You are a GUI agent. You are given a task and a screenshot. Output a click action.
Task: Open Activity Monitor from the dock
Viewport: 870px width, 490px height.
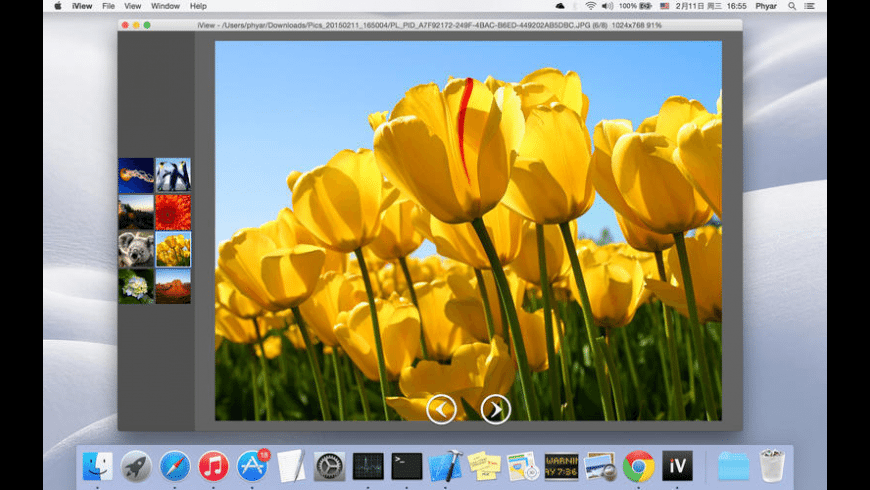tap(368, 466)
